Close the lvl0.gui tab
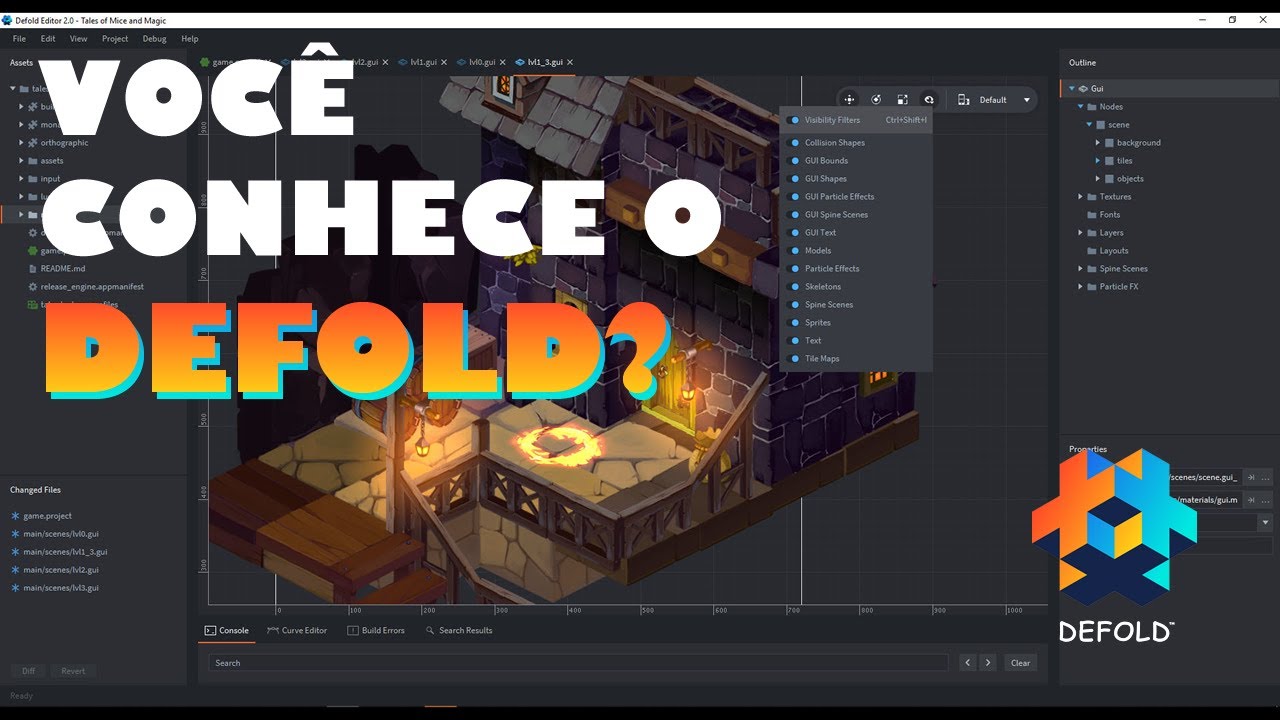1280x720 pixels. click(x=503, y=62)
